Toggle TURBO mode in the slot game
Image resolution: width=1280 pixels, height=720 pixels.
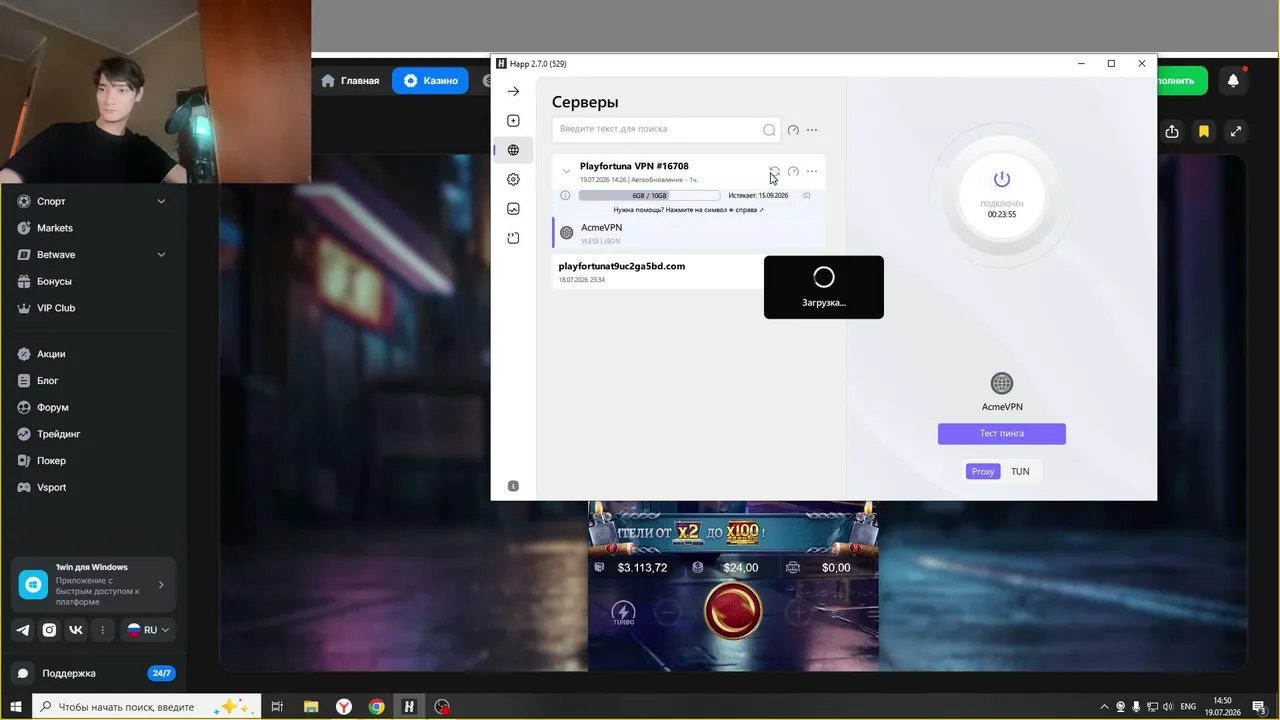click(623, 613)
